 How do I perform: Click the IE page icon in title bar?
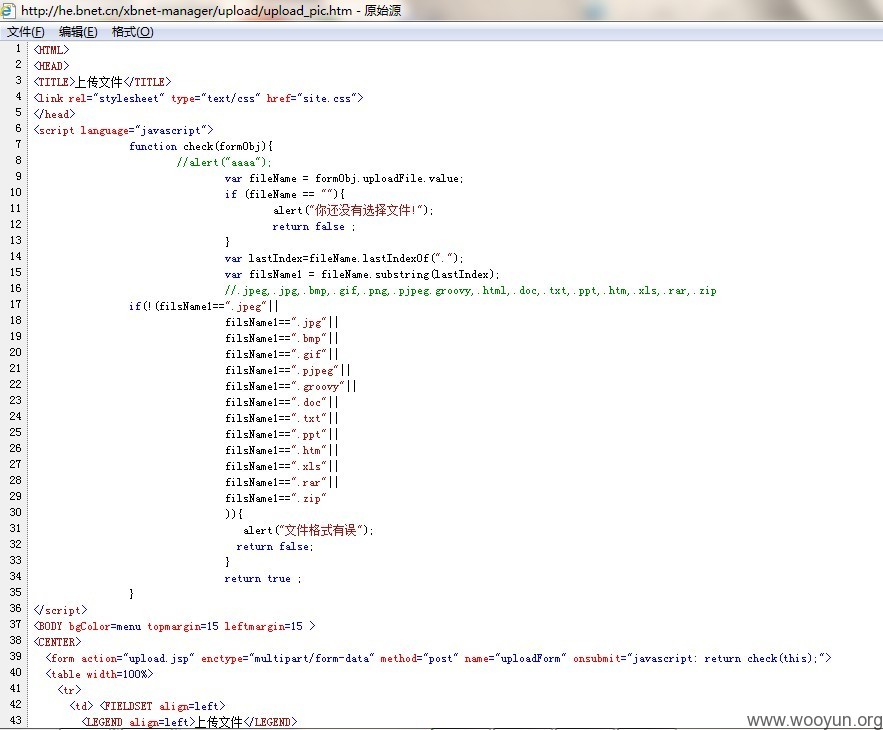(x=8, y=10)
